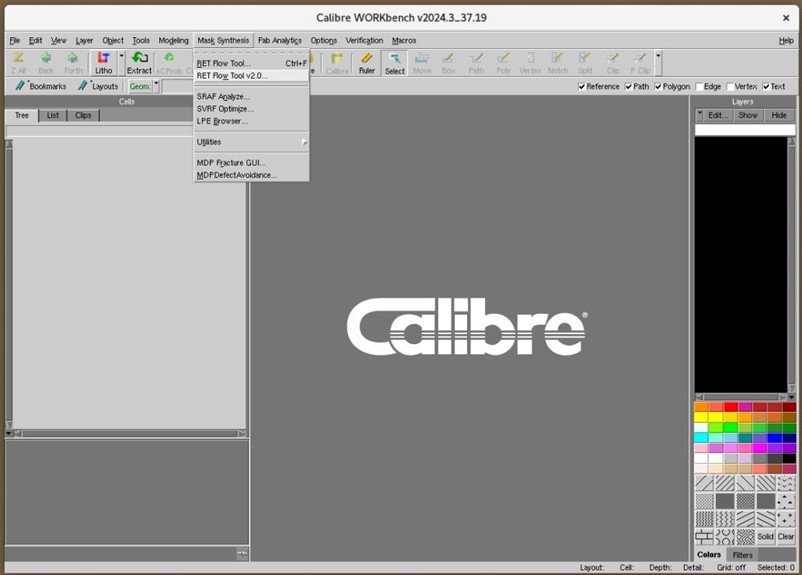This screenshot has height=575, width=802.
Task: Open the Modeling menu
Action: pos(173,40)
